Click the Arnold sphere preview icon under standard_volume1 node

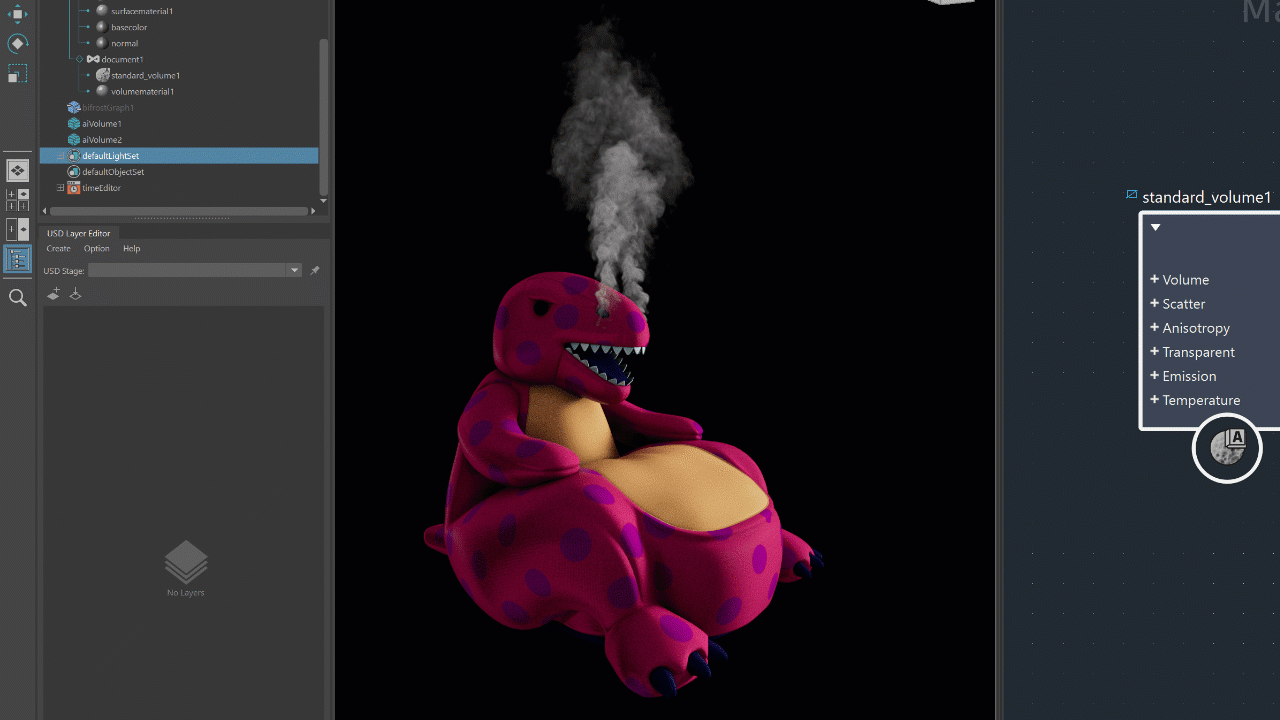[1227, 448]
